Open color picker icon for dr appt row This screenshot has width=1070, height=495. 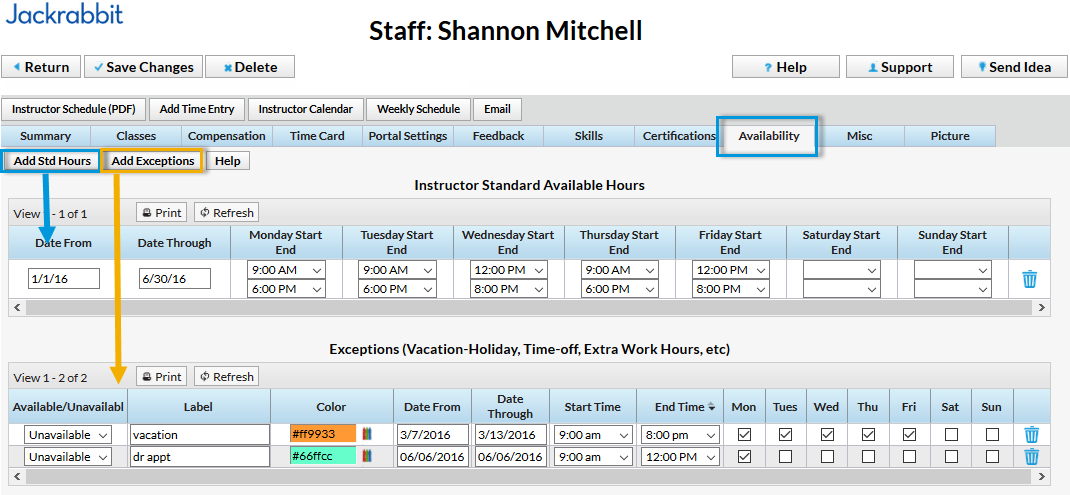pos(367,456)
